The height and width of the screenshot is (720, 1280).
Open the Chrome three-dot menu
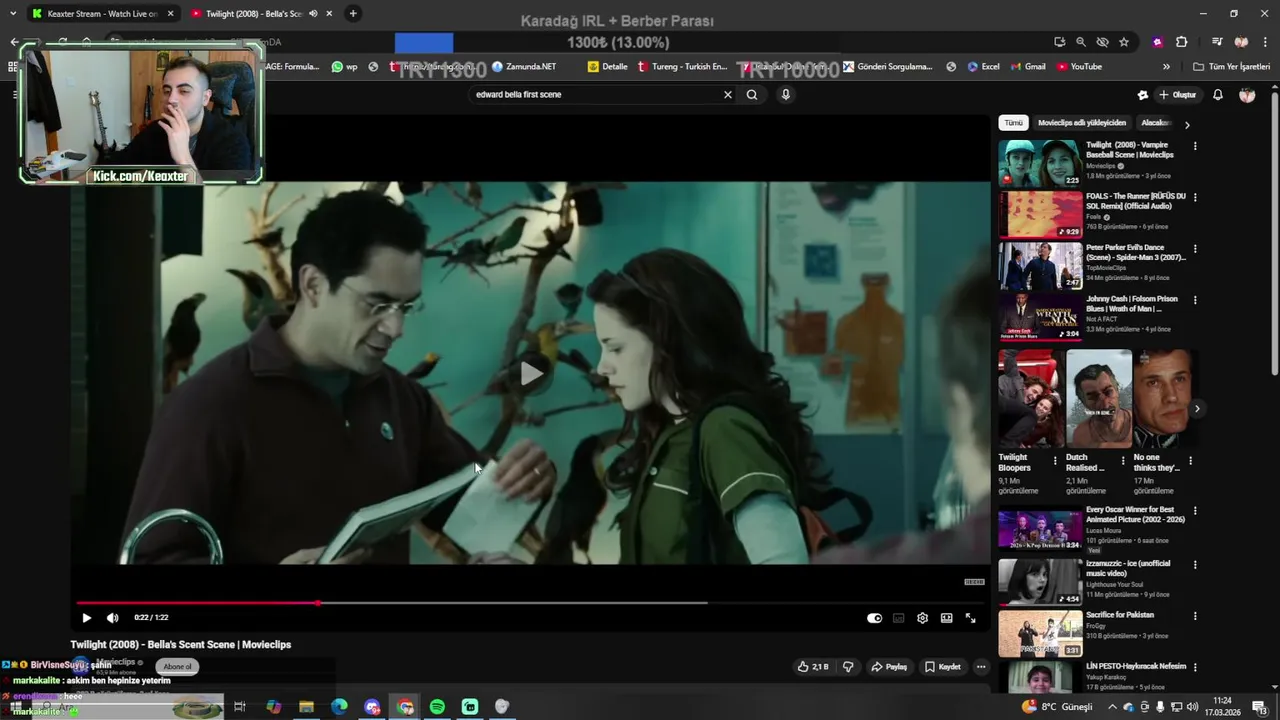click(1265, 42)
